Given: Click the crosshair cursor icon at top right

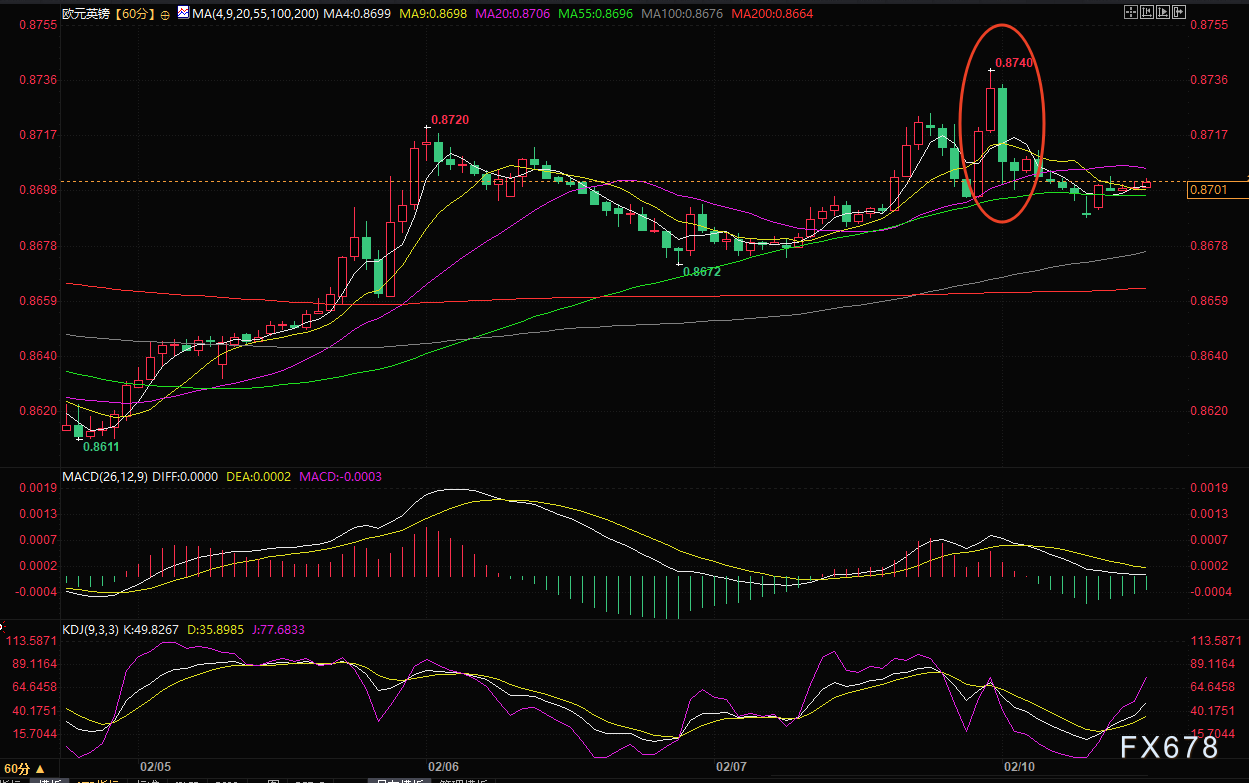Looking at the screenshot, I should (x=1131, y=12).
